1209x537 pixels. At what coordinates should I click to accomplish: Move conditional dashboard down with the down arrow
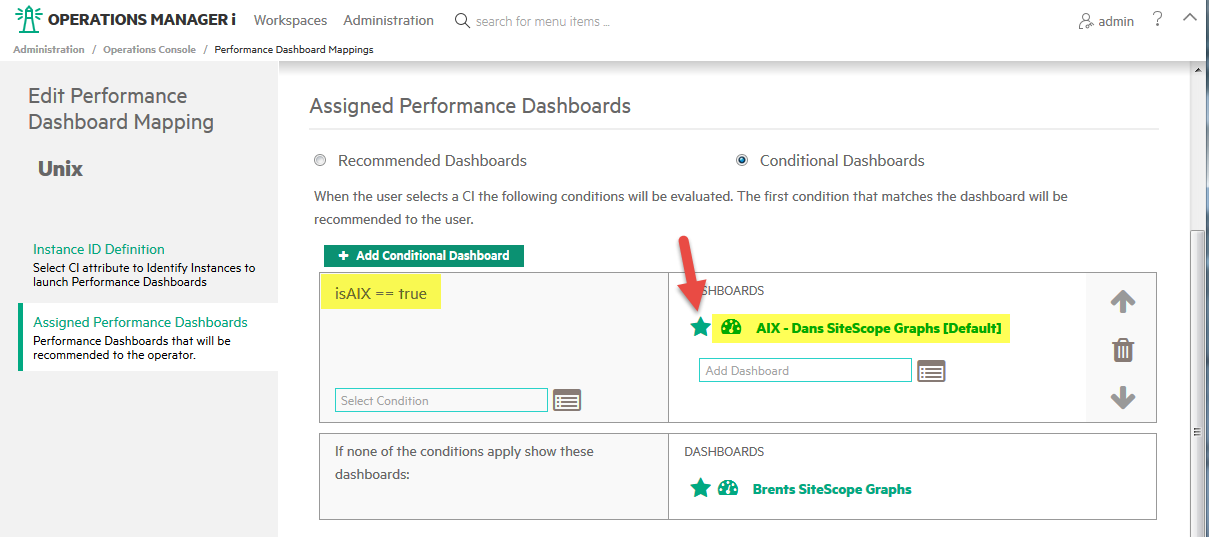1123,398
